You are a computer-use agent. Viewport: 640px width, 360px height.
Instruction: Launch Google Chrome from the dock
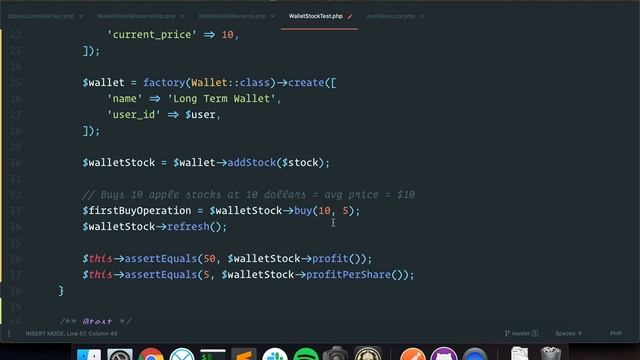pos(151,354)
